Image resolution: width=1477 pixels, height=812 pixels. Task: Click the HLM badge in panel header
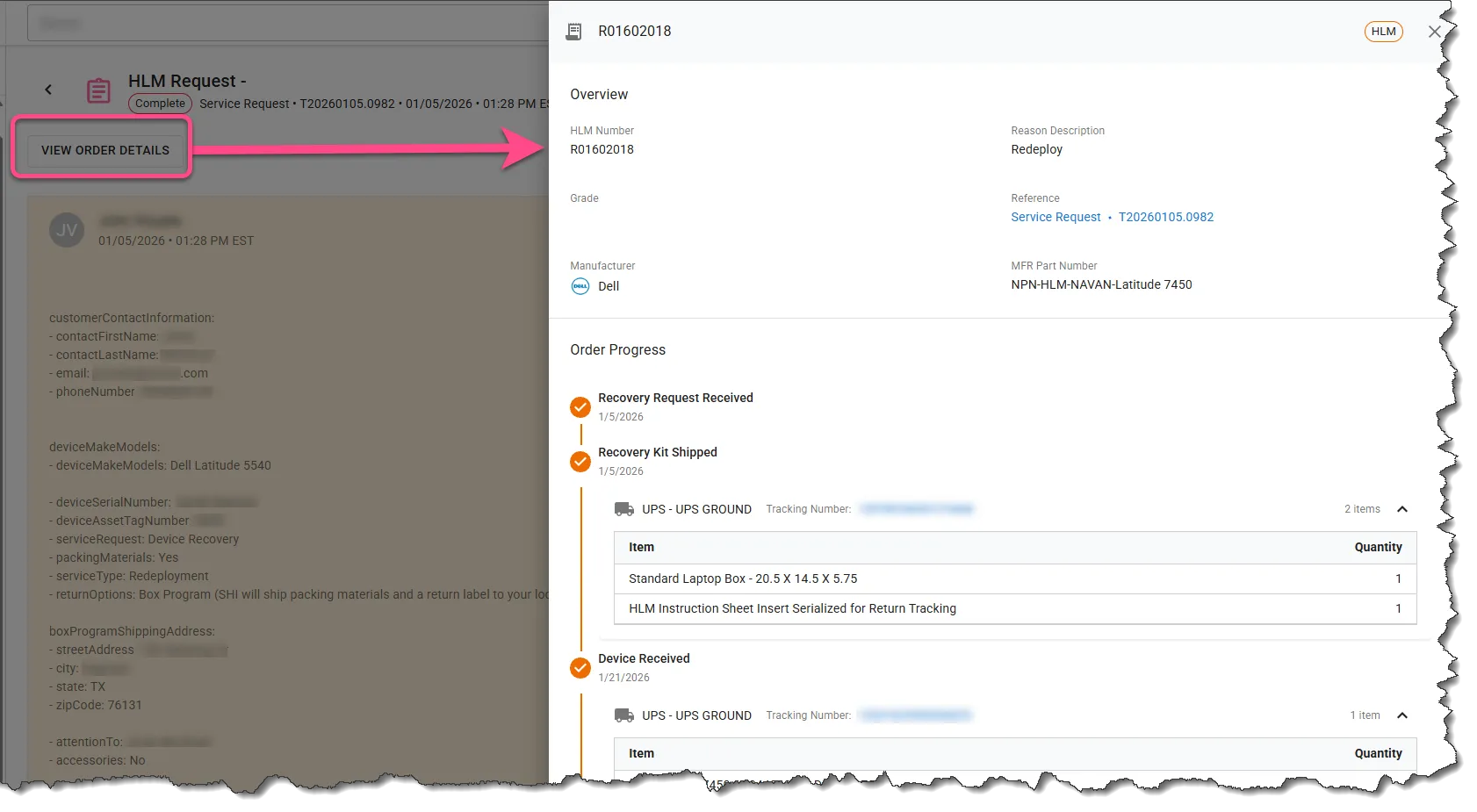(x=1383, y=32)
